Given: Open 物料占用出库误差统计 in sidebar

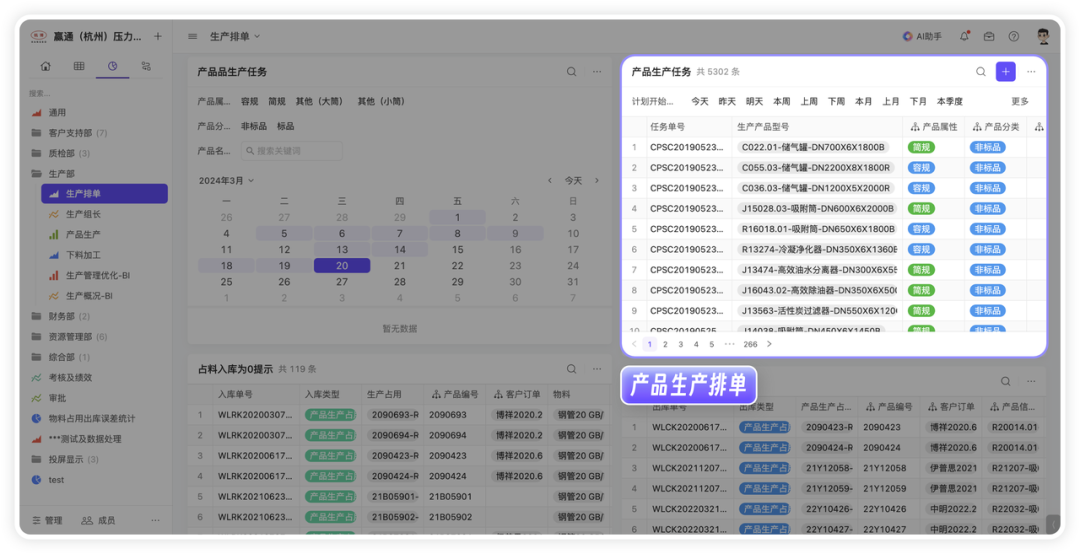Looking at the screenshot, I should tap(92, 418).
